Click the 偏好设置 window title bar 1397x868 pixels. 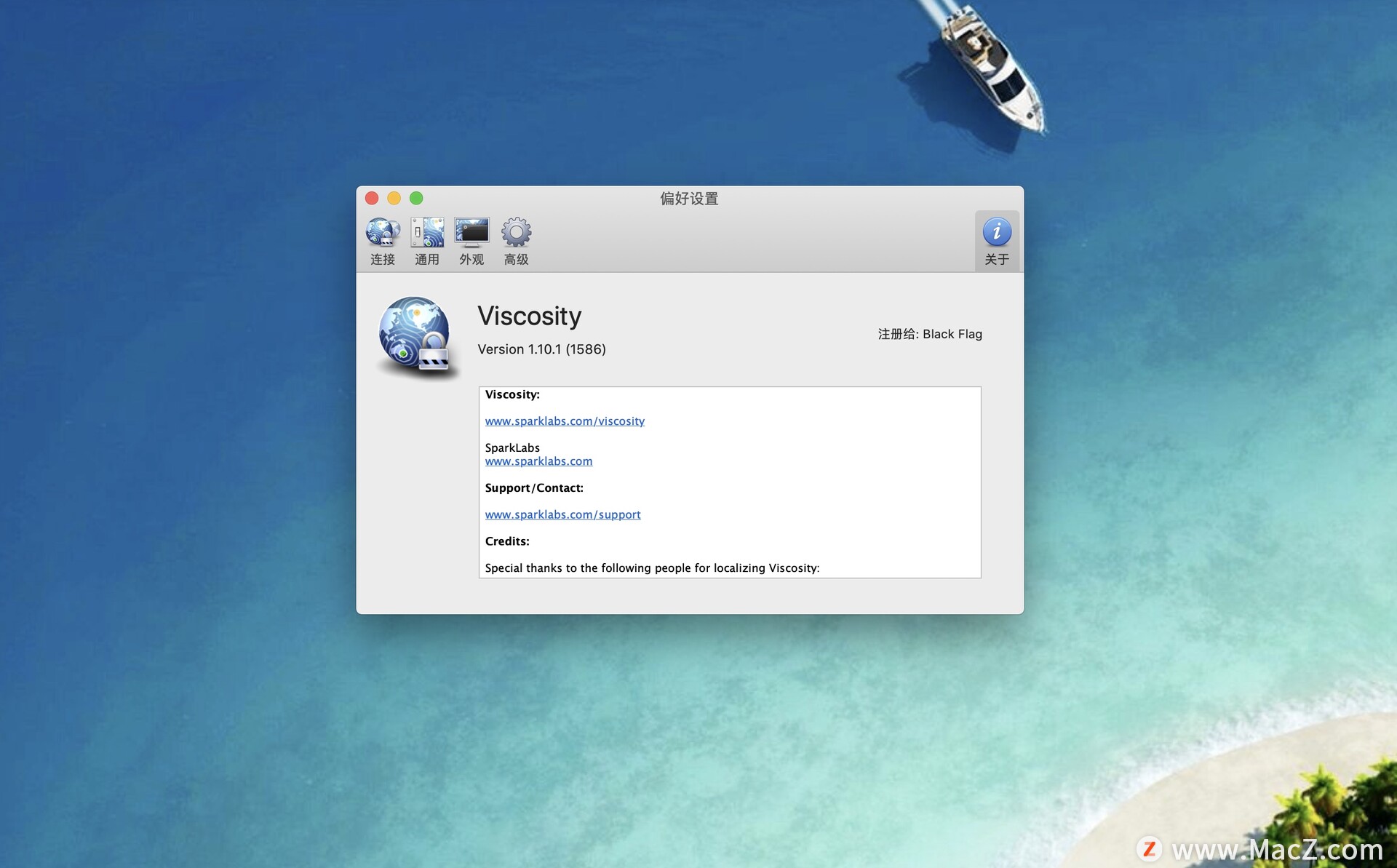[x=688, y=198]
